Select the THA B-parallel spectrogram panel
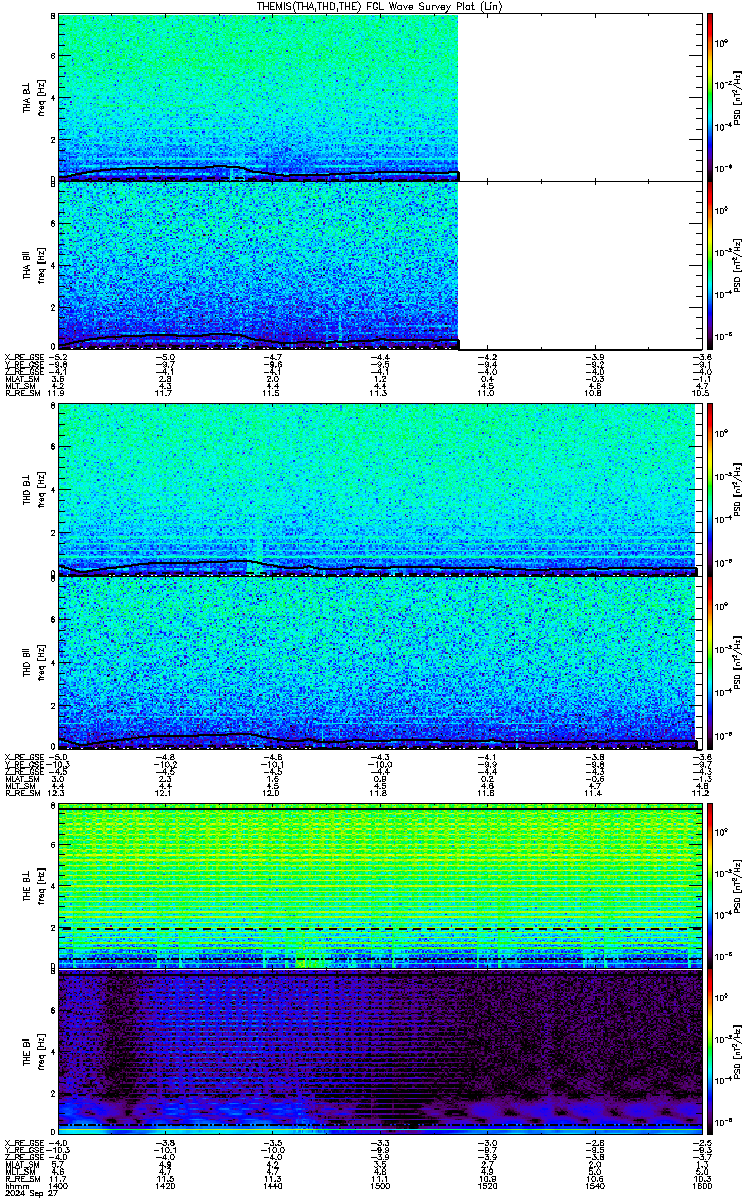 tap(258, 265)
